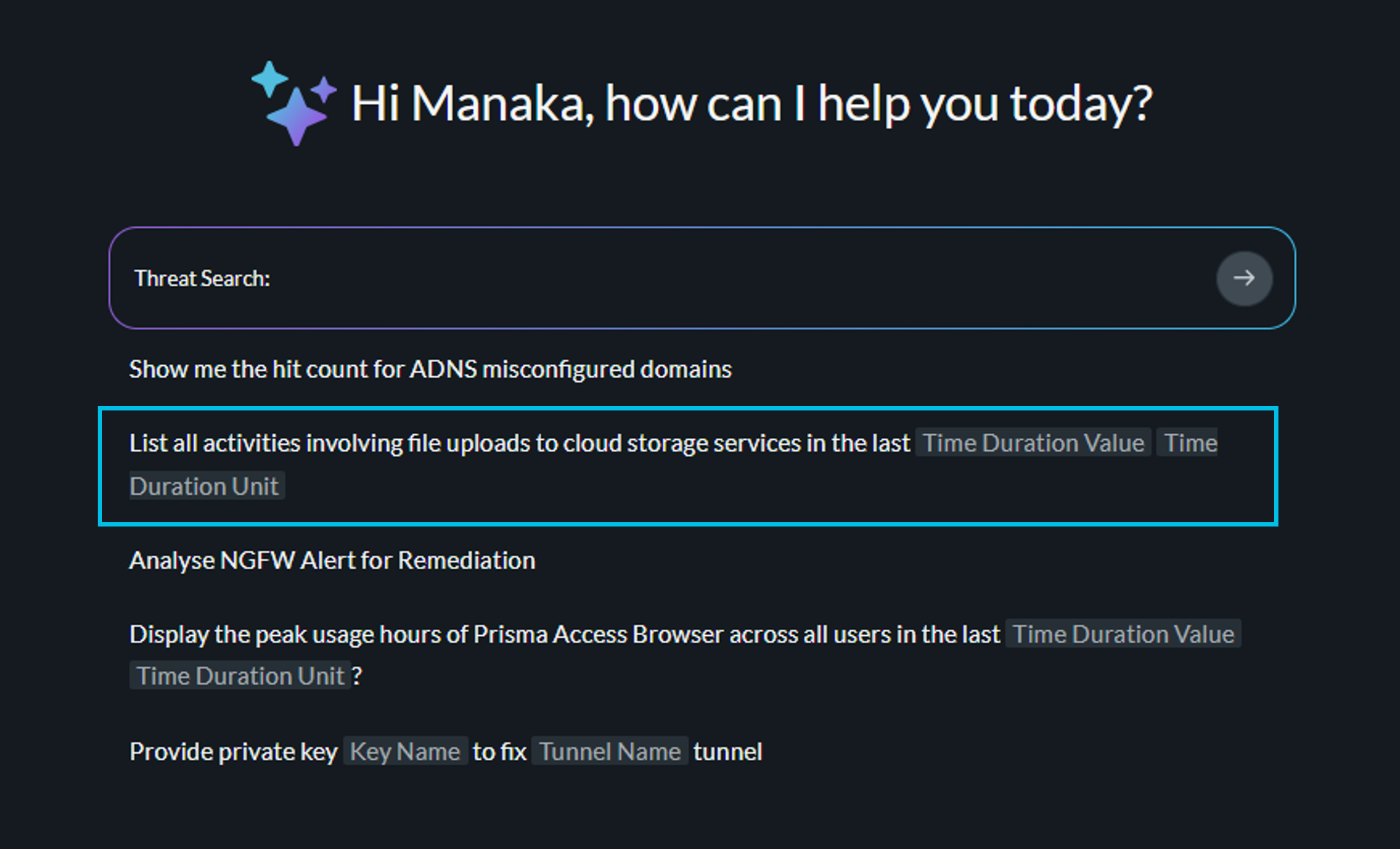Click the small cyan sparkle star icon

(x=269, y=79)
